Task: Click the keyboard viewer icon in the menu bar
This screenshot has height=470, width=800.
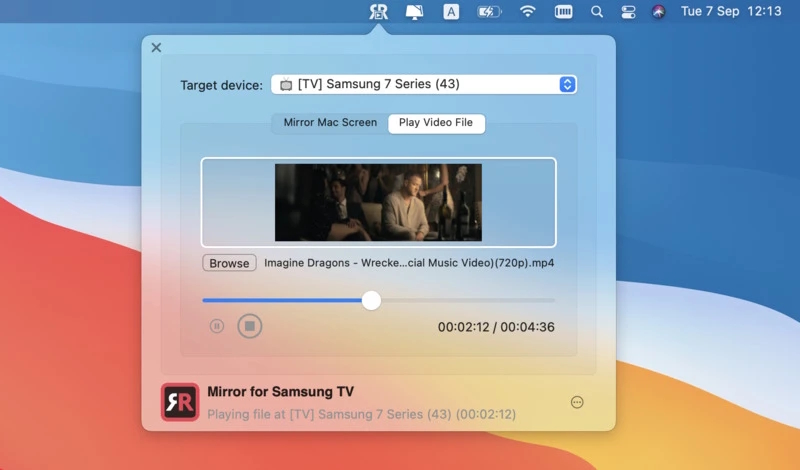Action: 563,12
